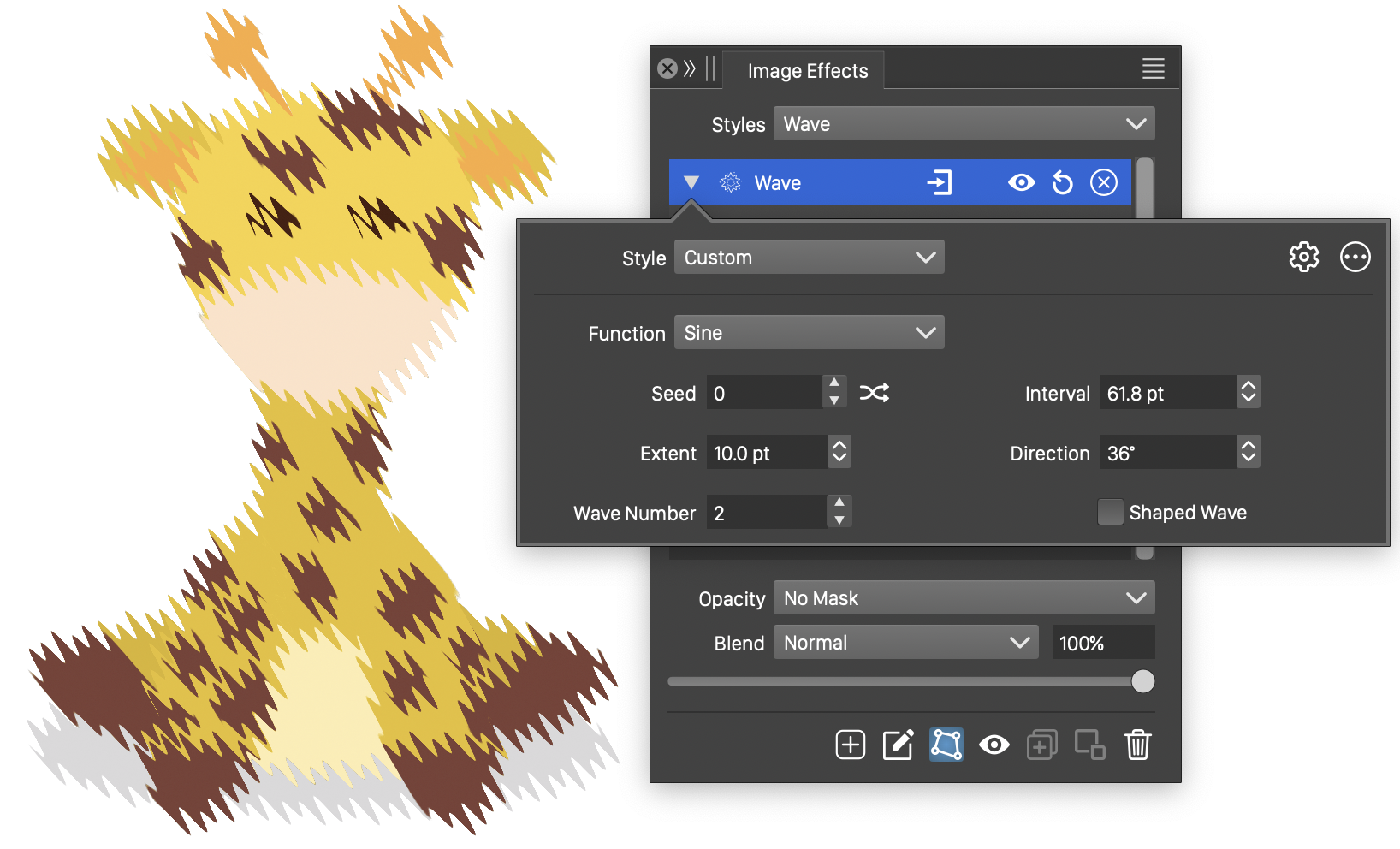Toggle Wave effect visibility eye
Image resolution: width=1400 pixels, height=849 pixels.
1021,183
